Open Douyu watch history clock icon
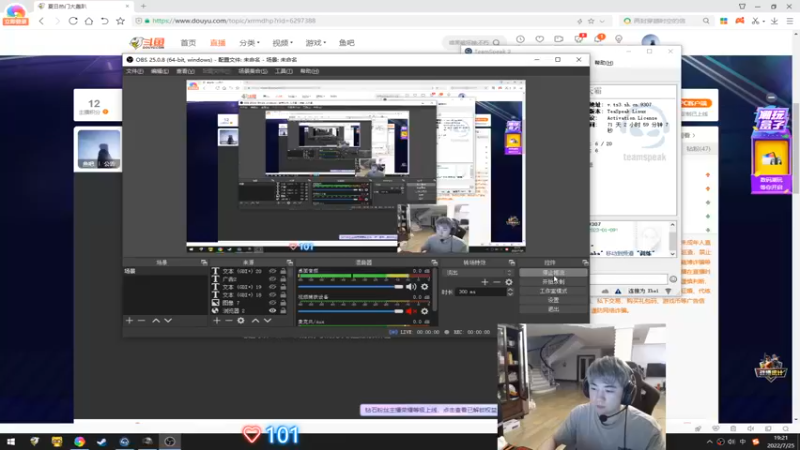This screenshot has height=450, width=800. coord(520,39)
